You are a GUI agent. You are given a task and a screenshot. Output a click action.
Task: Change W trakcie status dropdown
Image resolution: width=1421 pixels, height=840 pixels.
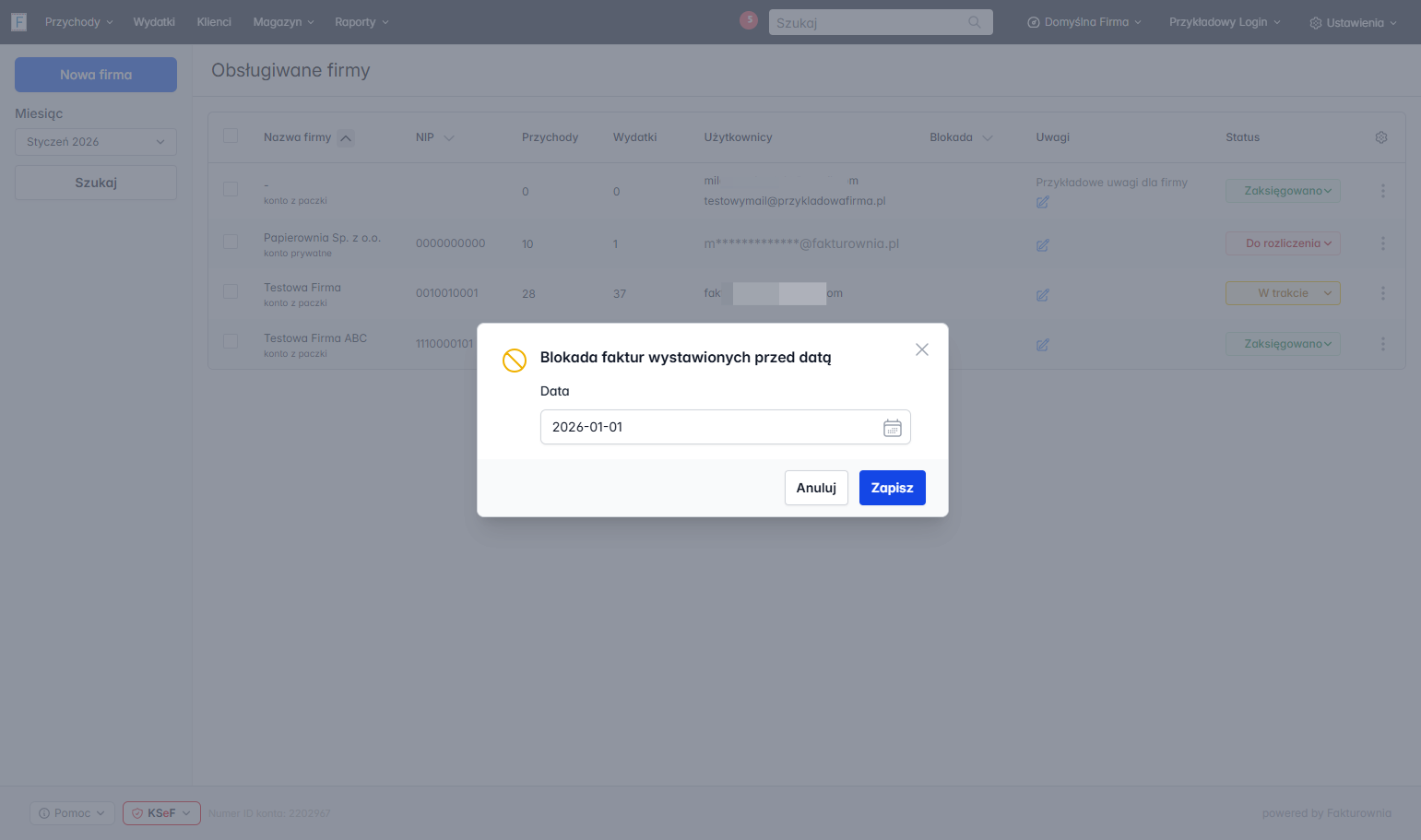coord(1283,293)
